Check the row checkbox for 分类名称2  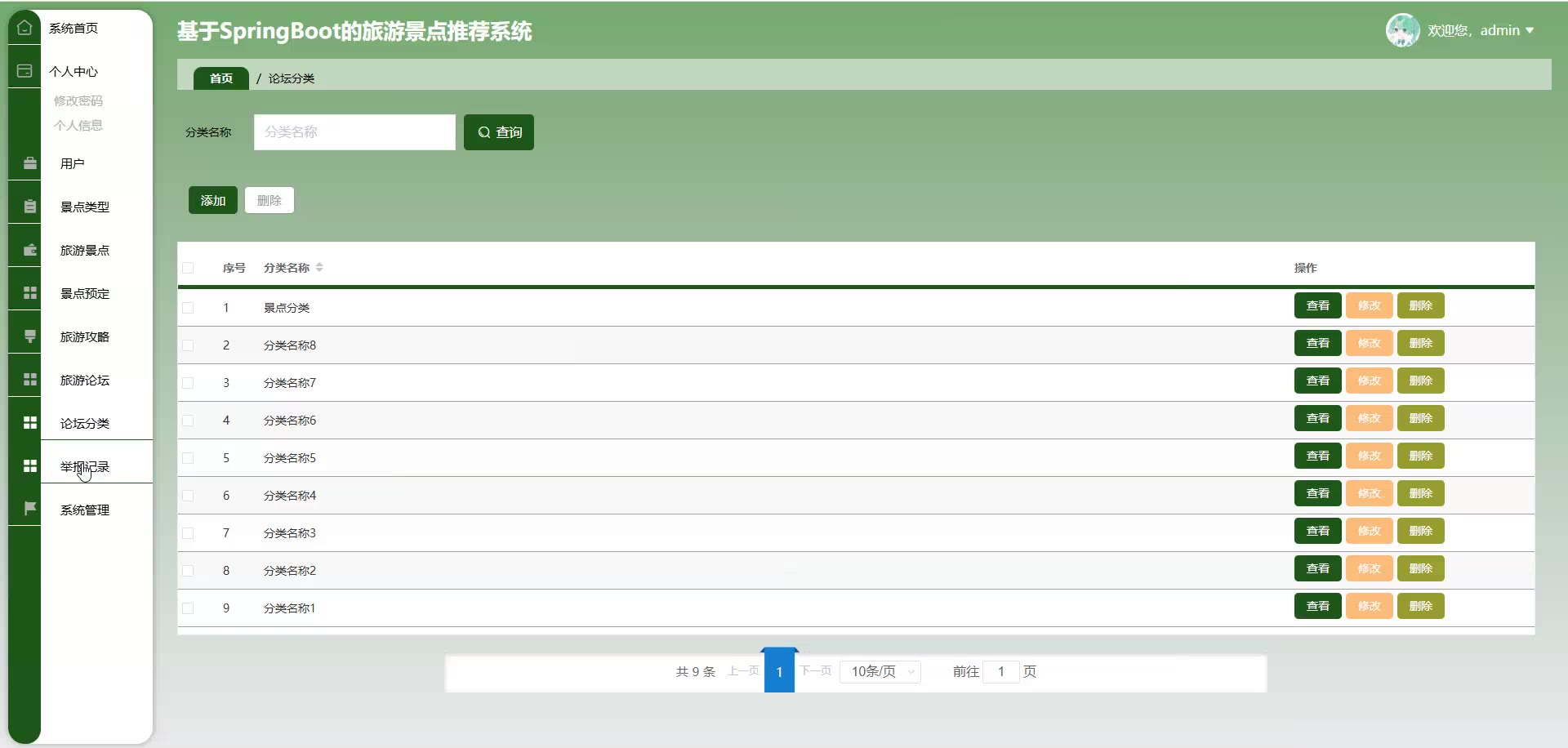(188, 571)
